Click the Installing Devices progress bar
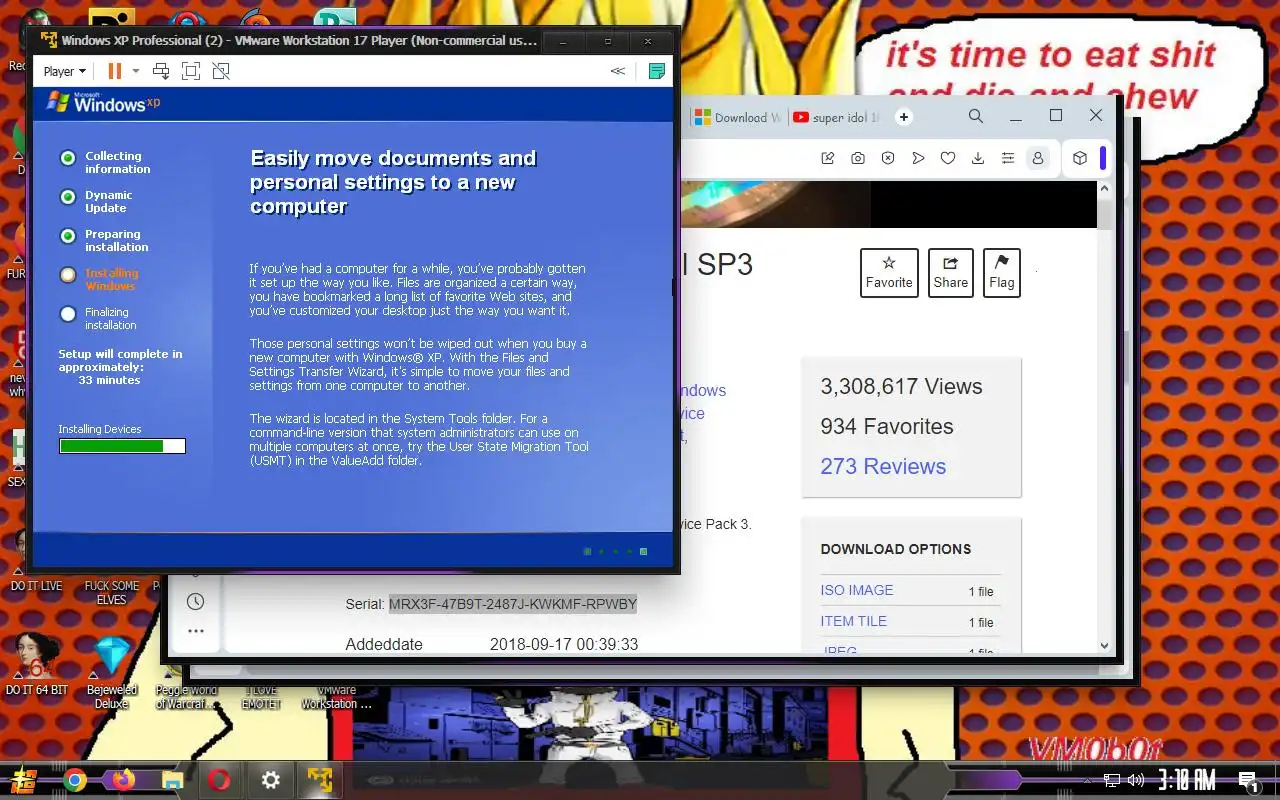Image resolution: width=1280 pixels, height=800 pixels. [x=122, y=446]
